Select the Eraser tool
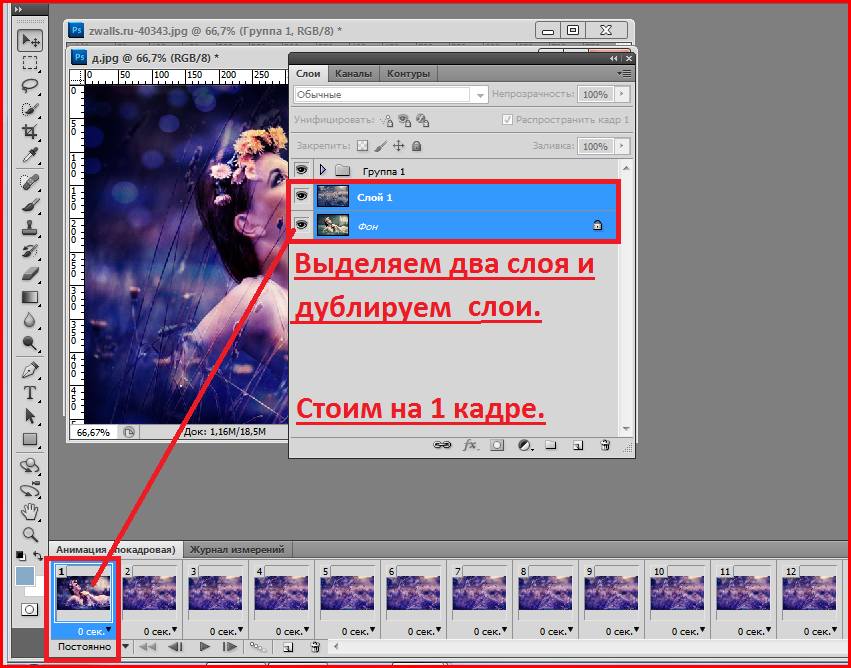Screen dimensions: 851x668 (x=30, y=273)
